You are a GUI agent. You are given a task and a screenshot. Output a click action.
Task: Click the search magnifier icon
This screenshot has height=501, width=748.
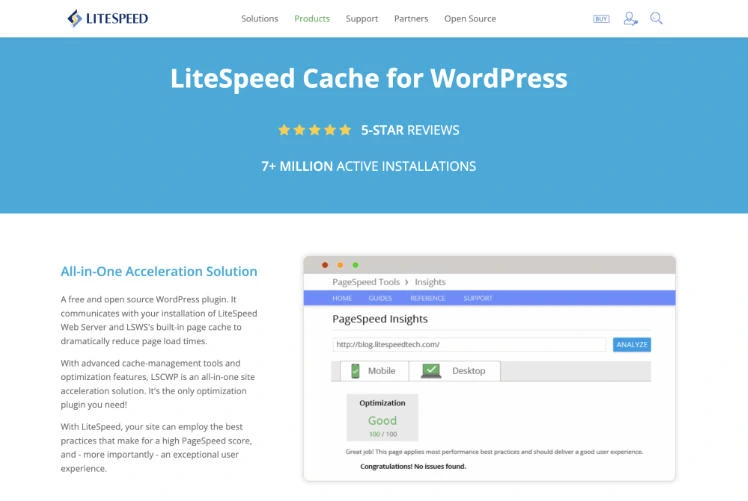pyautogui.click(x=656, y=18)
